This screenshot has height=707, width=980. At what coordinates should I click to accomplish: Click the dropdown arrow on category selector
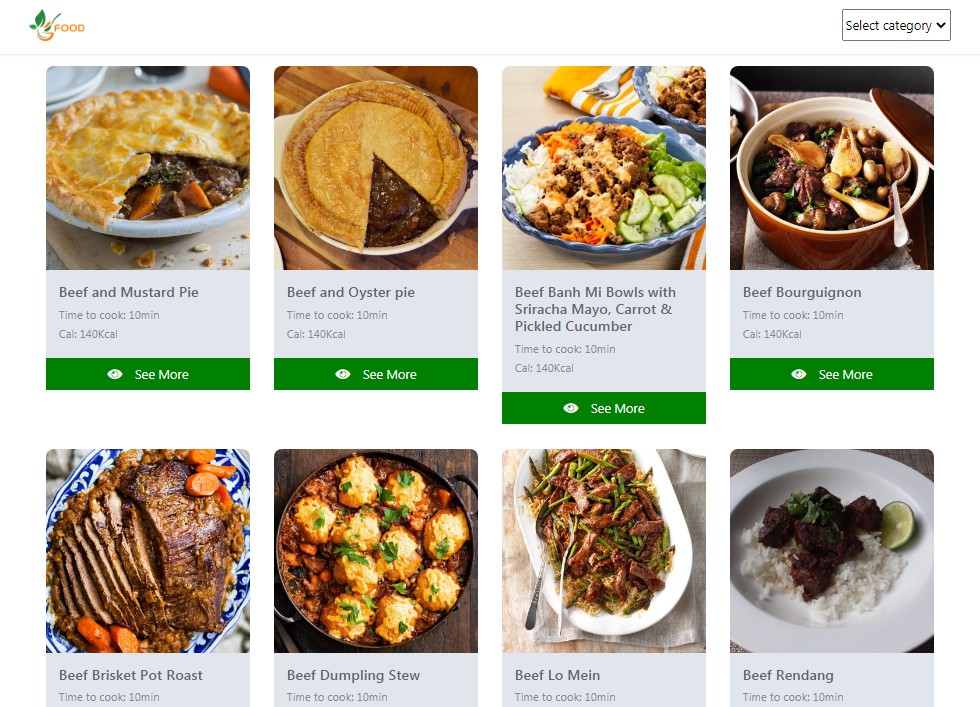point(940,25)
